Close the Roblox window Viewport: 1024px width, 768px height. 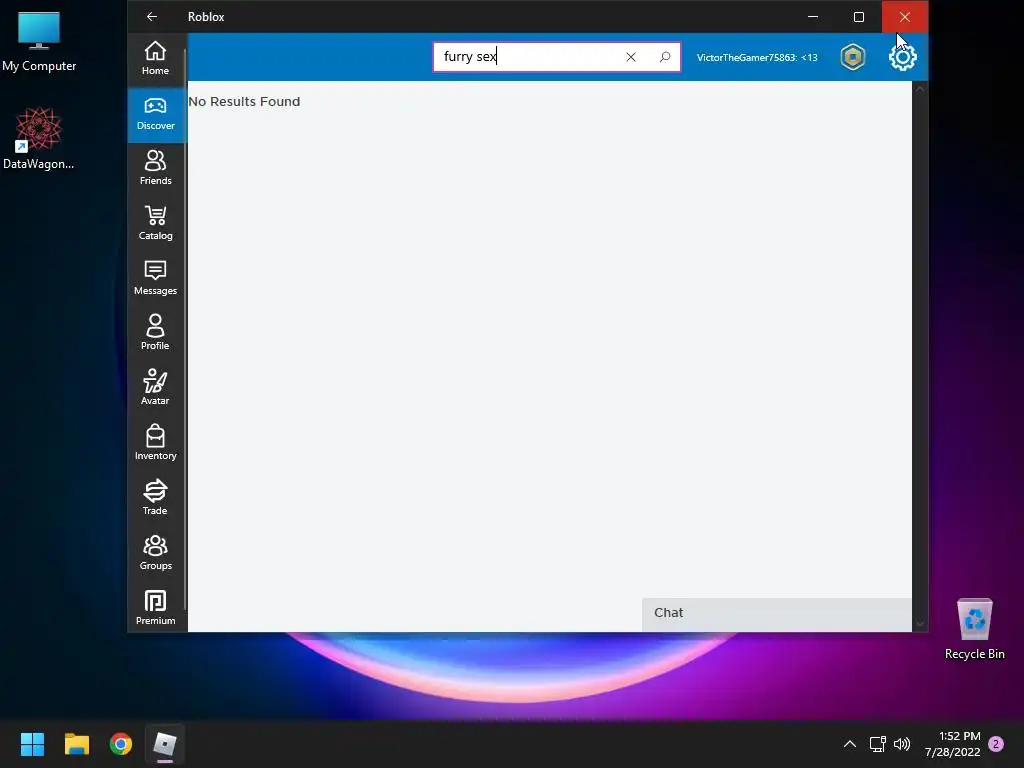tap(904, 16)
